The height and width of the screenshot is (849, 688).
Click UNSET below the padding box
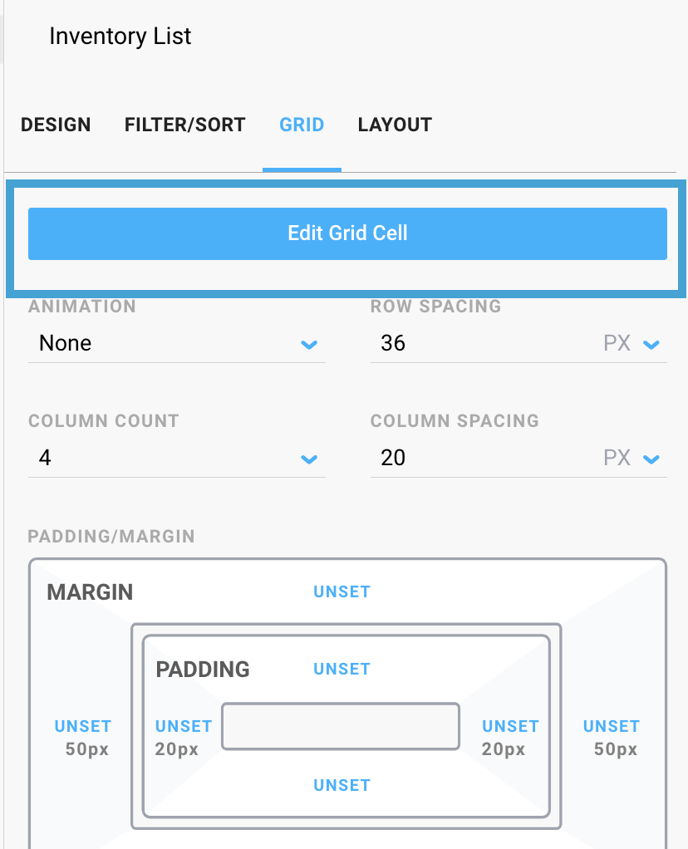point(341,785)
